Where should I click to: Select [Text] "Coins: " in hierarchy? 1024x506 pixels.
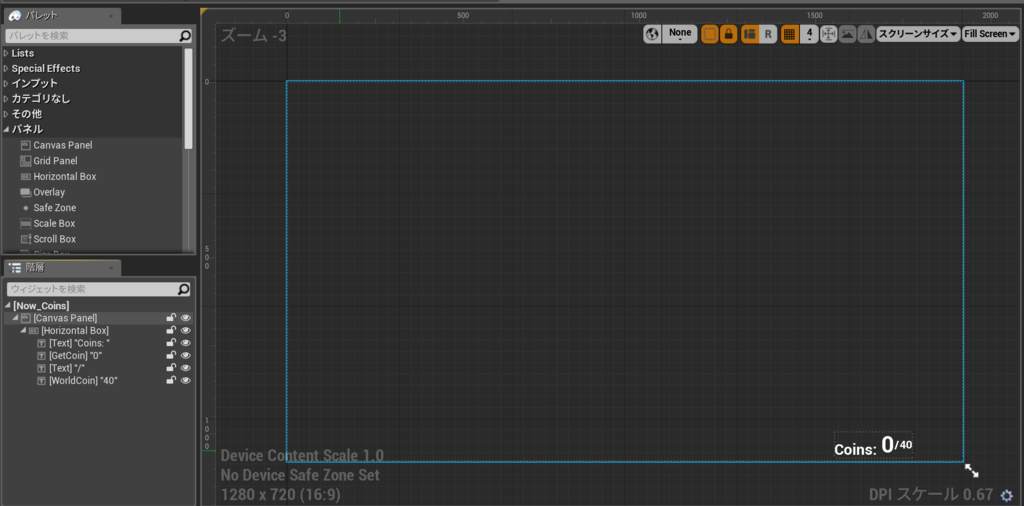(x=80, y=343)
